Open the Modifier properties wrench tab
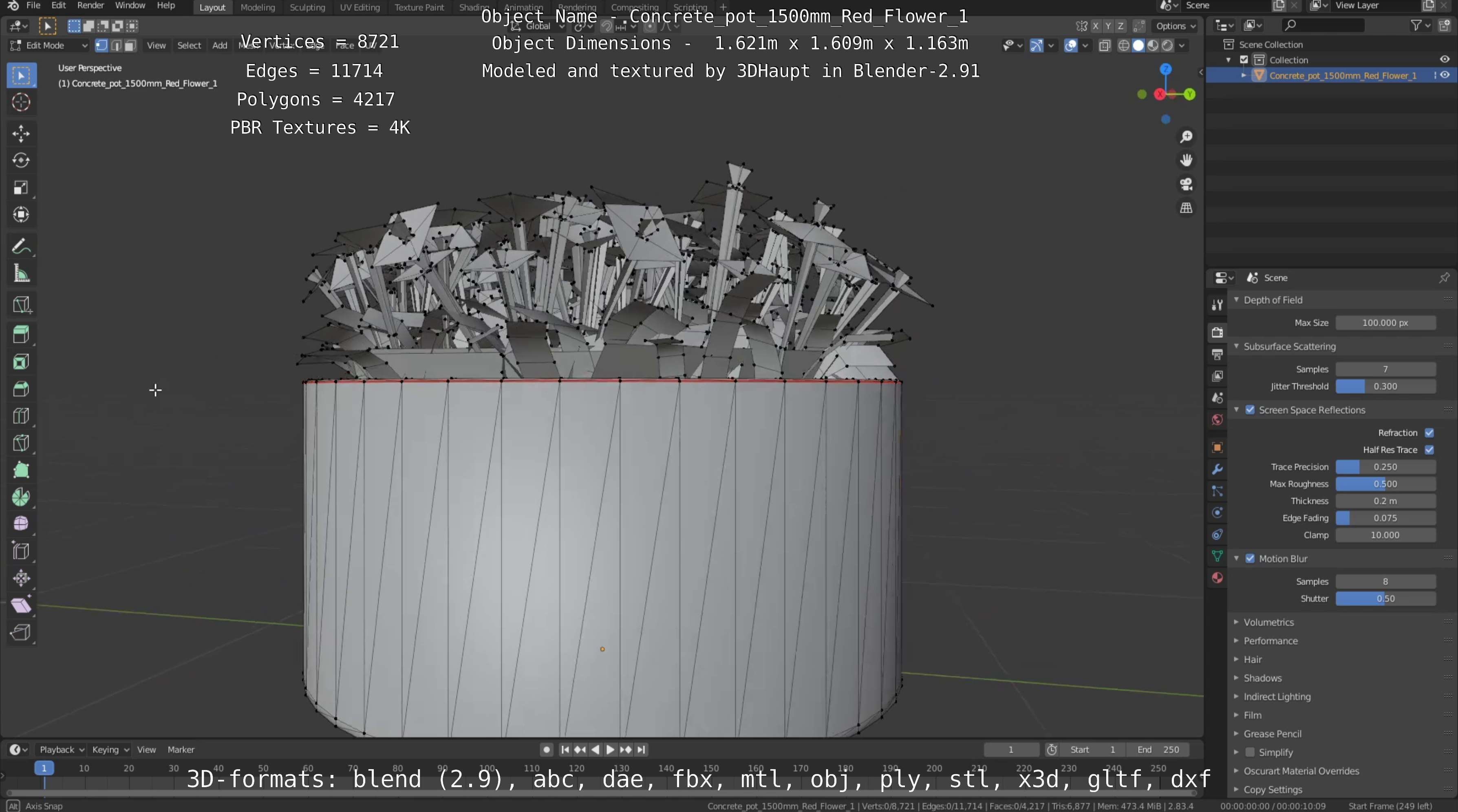The width and height of the screenshot is (1458, 812). 1217,469
